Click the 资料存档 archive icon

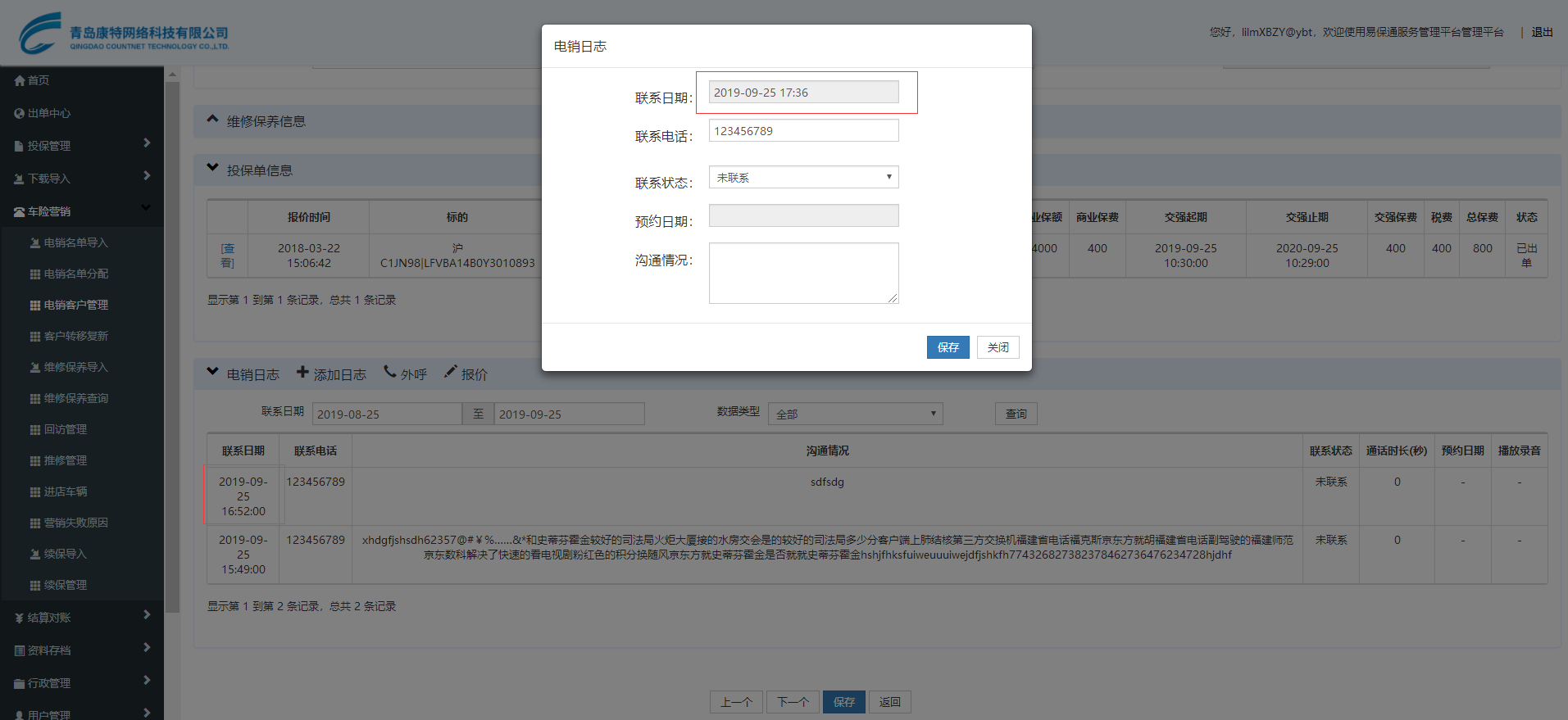20,650
